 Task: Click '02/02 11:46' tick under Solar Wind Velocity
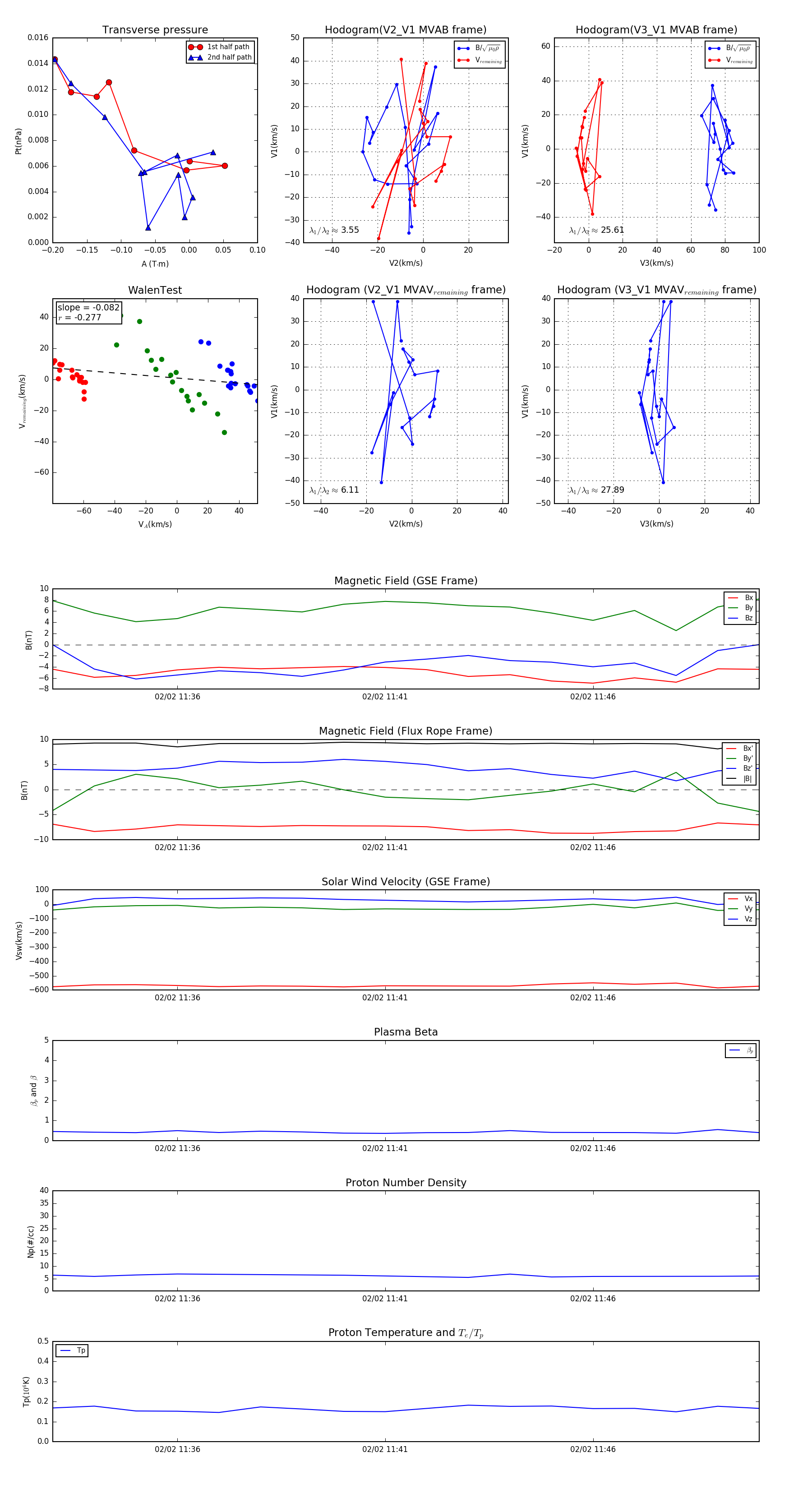(593, 997)
